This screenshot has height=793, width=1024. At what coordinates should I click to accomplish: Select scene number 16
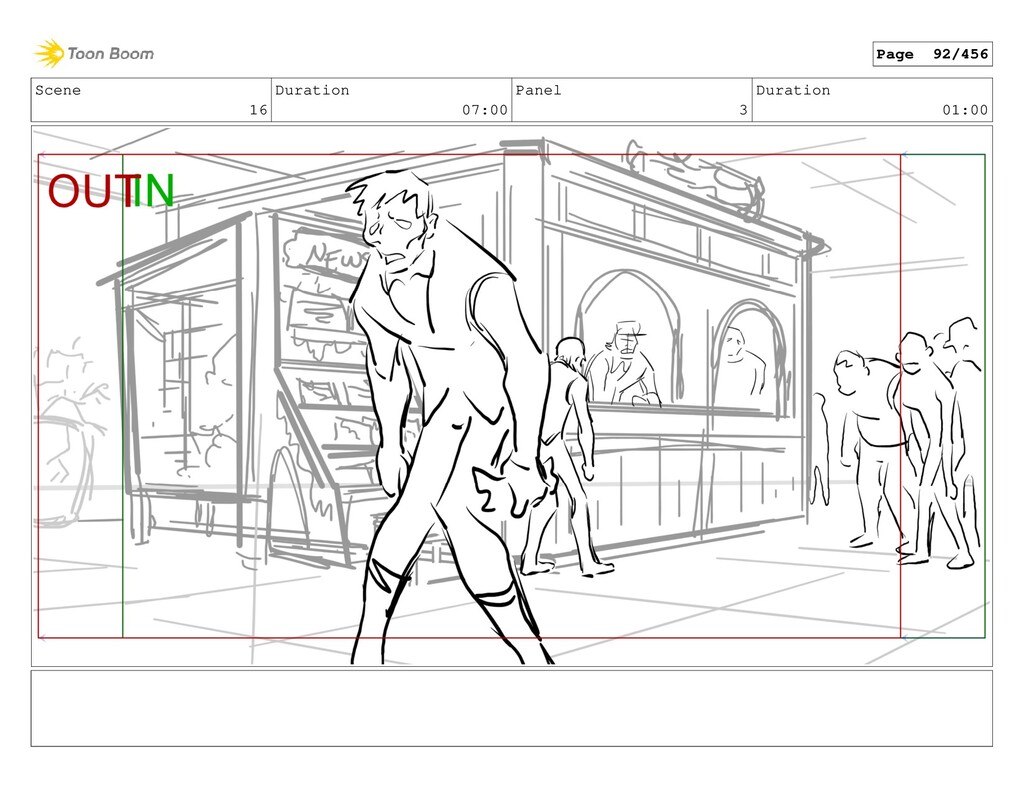coord(259,110)
